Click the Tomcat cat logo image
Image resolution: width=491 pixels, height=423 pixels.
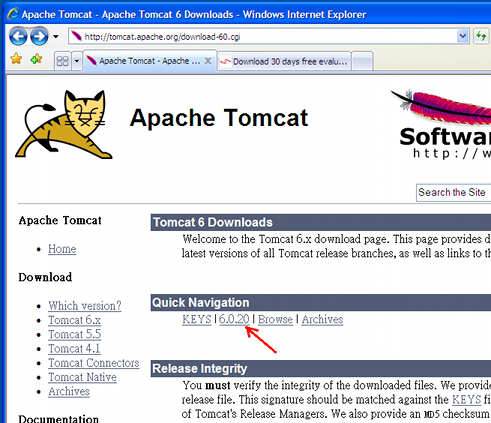pos(64,124)
